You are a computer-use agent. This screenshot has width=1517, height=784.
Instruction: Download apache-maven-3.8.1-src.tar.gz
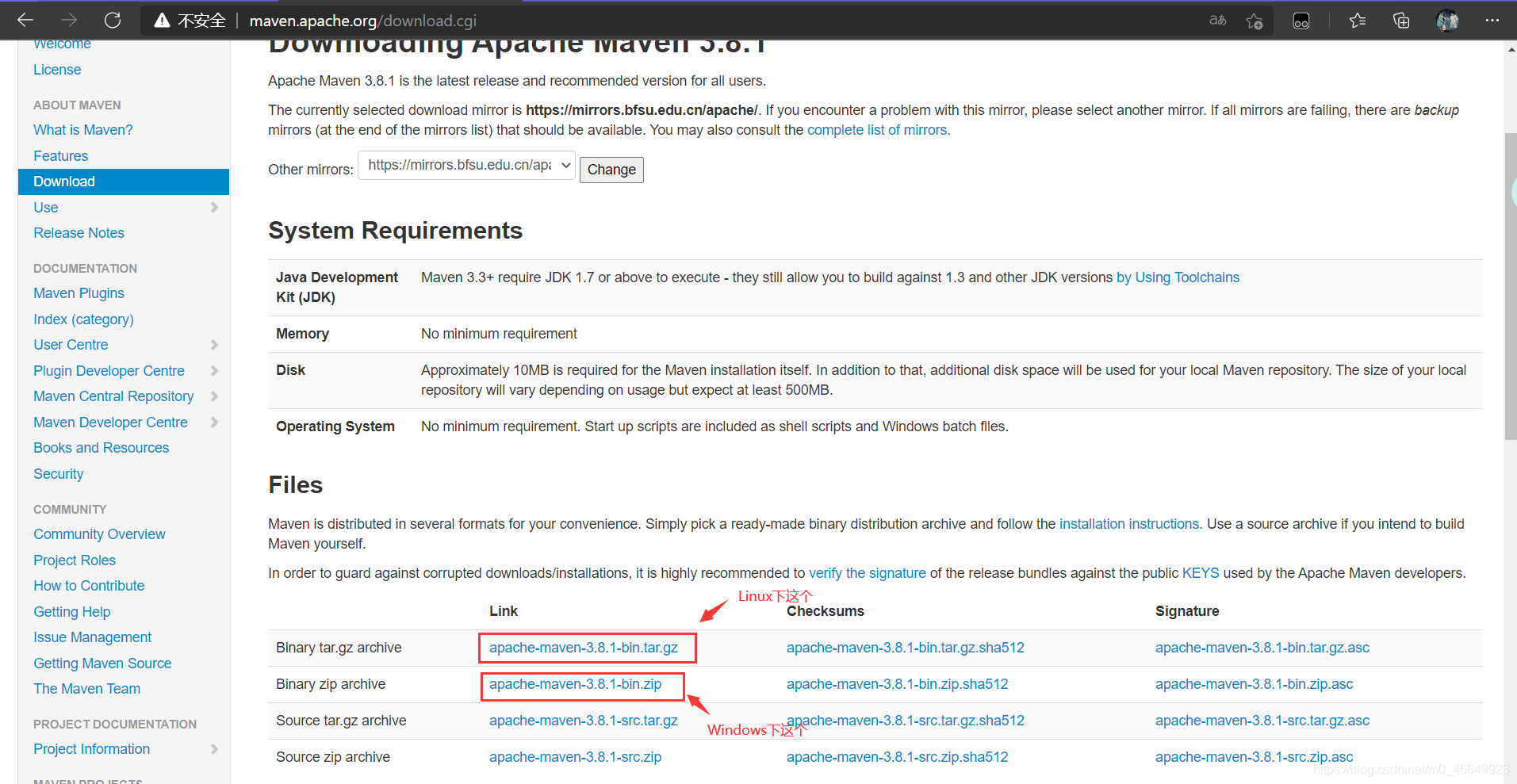click(584, 721)
